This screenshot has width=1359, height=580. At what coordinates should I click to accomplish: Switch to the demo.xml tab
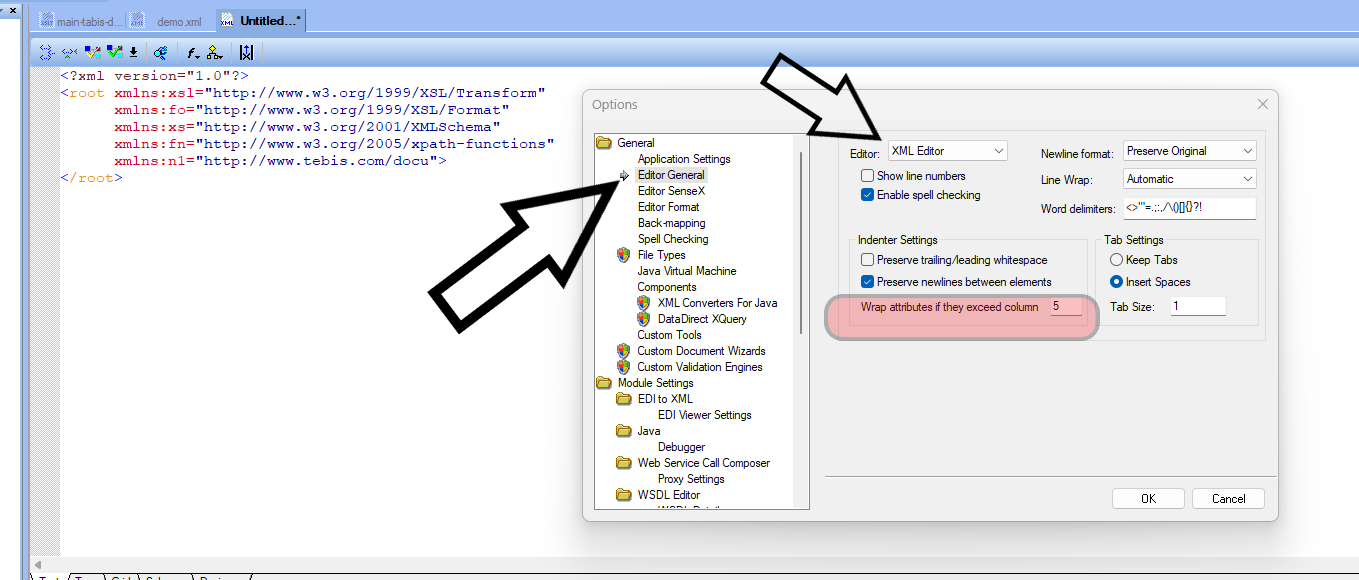tap(178, 21)
